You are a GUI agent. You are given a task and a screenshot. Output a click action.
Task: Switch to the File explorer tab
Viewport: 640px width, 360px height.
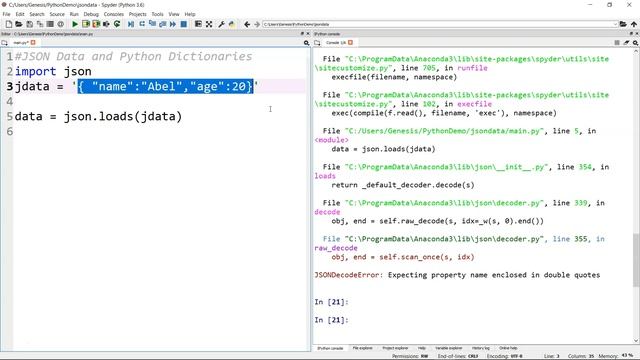pyautogui.click(x=362, y=348)
